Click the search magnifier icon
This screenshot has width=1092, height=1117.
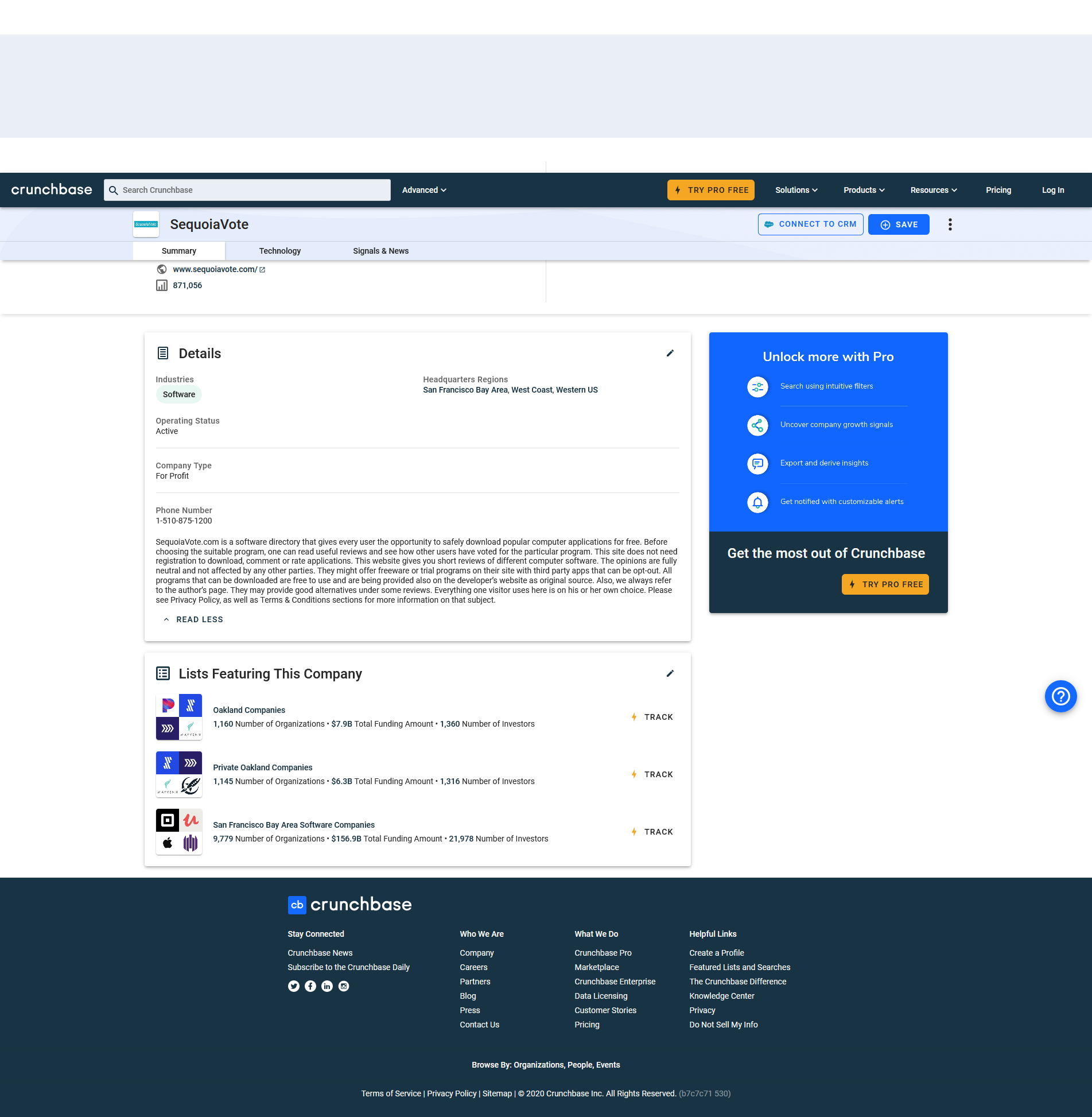[x=114, y=190]
